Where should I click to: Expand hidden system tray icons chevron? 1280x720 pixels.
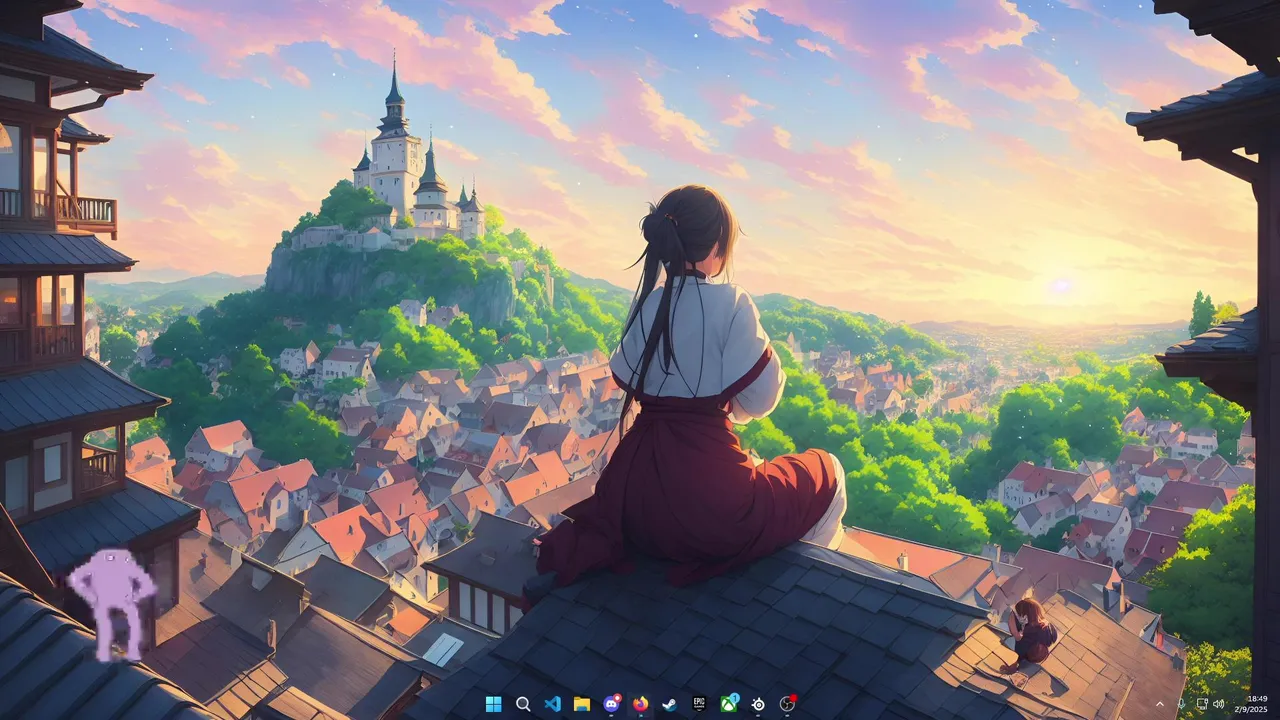[x=1160, y=704]
